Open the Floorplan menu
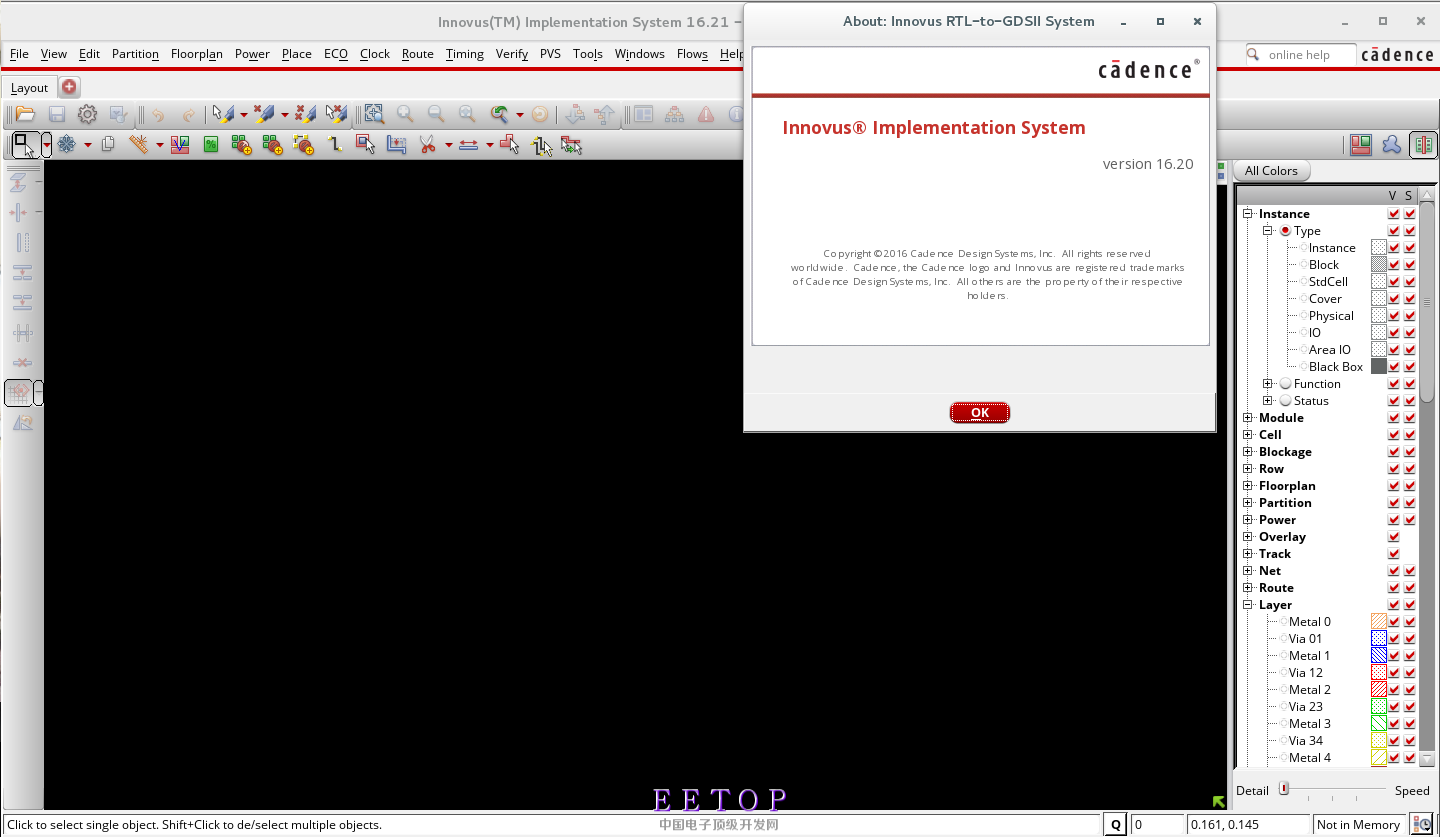Viewport: 1440px width, 837px height. point(197,54)
